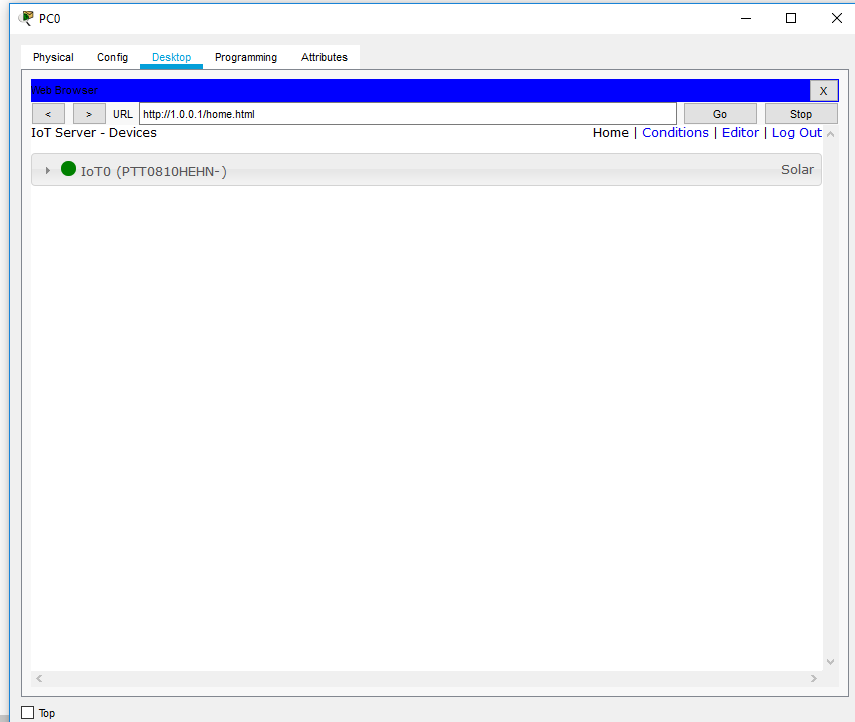Go to the Programming tab

click(246, 57)
